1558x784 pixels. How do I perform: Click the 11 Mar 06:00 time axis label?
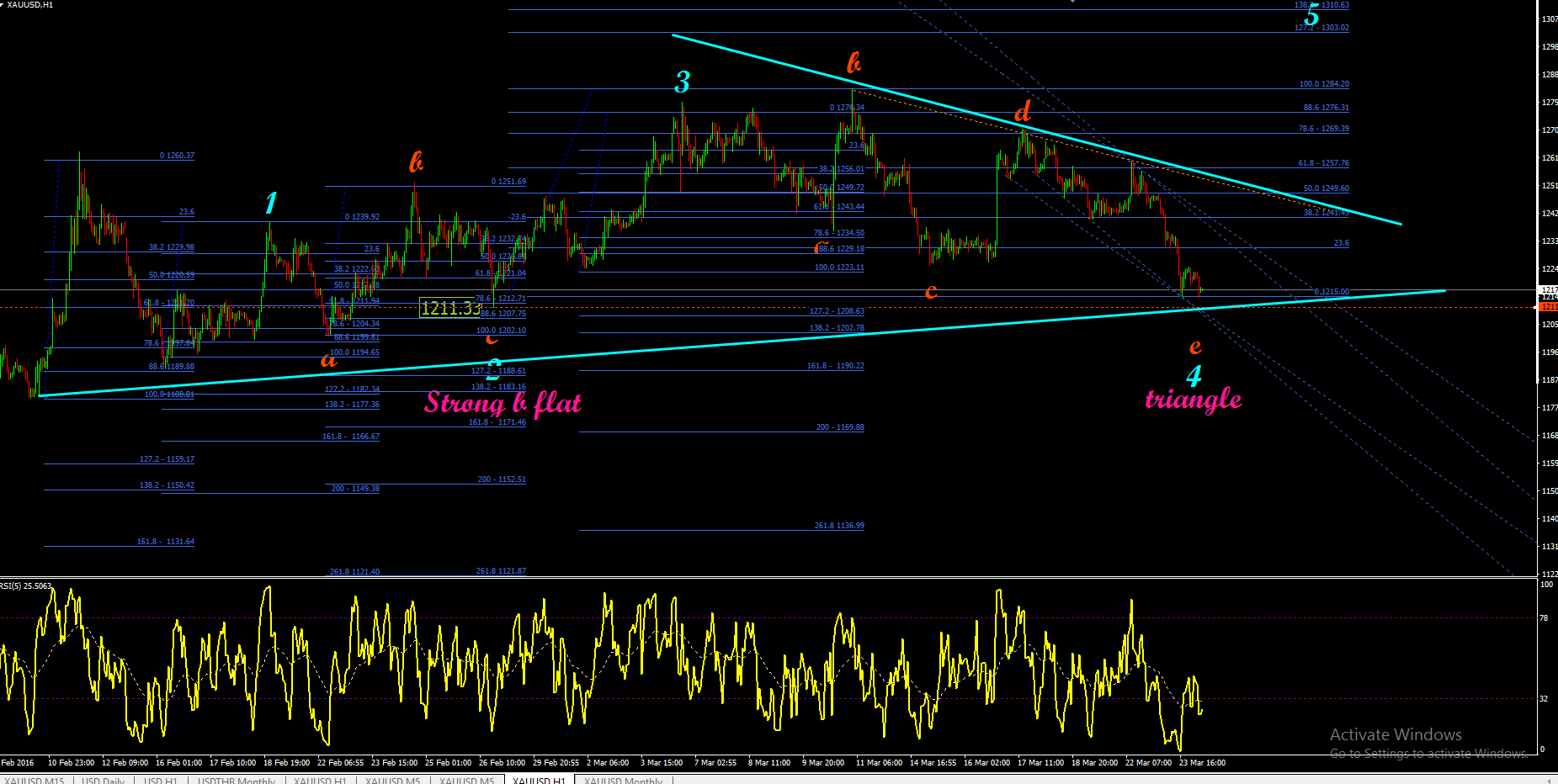pyautogui.click(x=879, y=763)
